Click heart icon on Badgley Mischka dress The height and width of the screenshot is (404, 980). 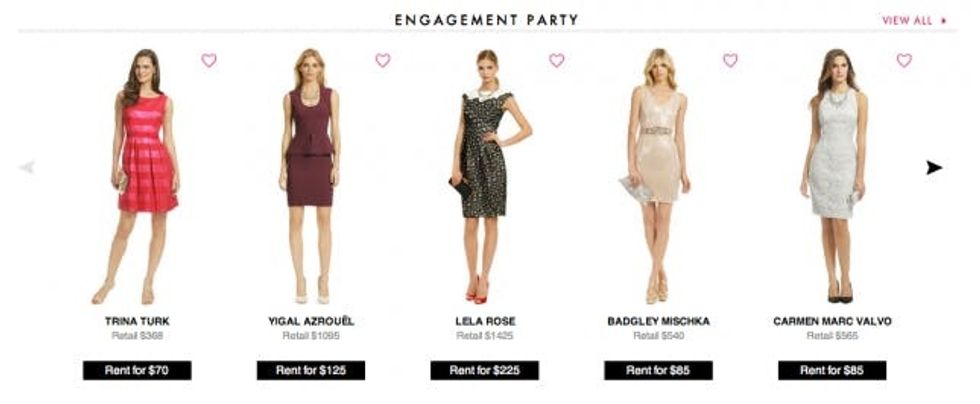click(x=730, y=61)
